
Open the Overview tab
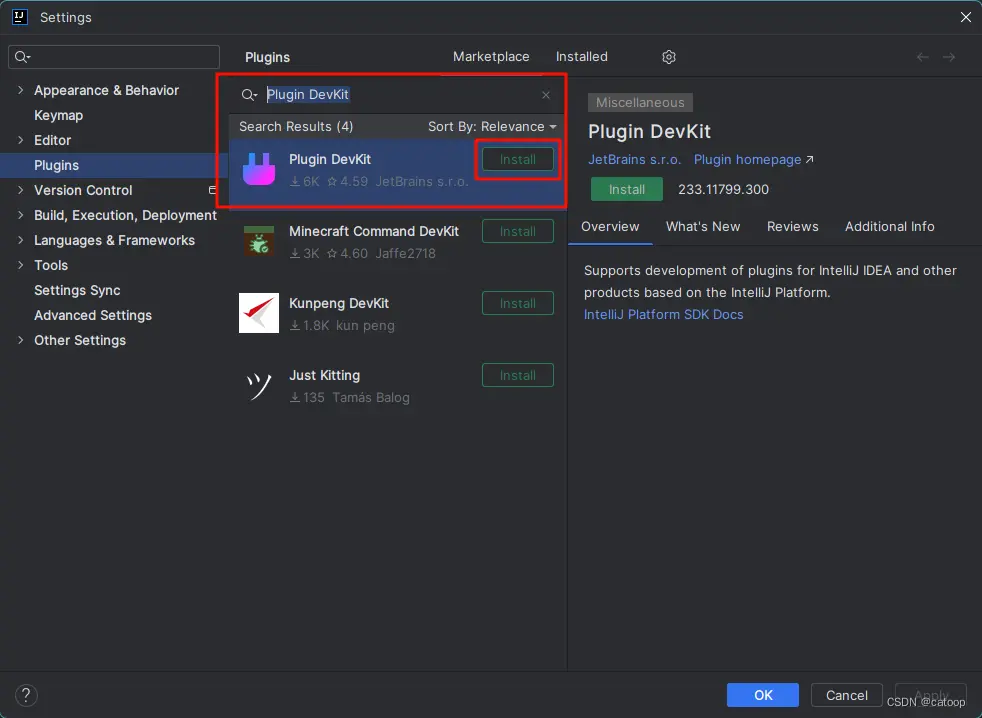click(610, 226)
